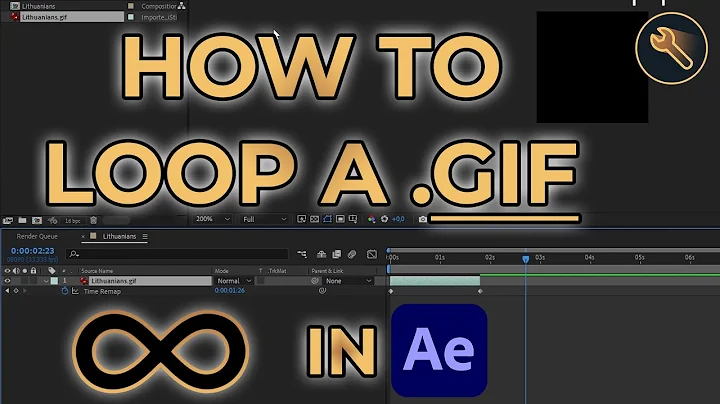Open the Lithuanians timeline panel menu
Viewport: 720px width, 404px height.
(x=145, y=236)
